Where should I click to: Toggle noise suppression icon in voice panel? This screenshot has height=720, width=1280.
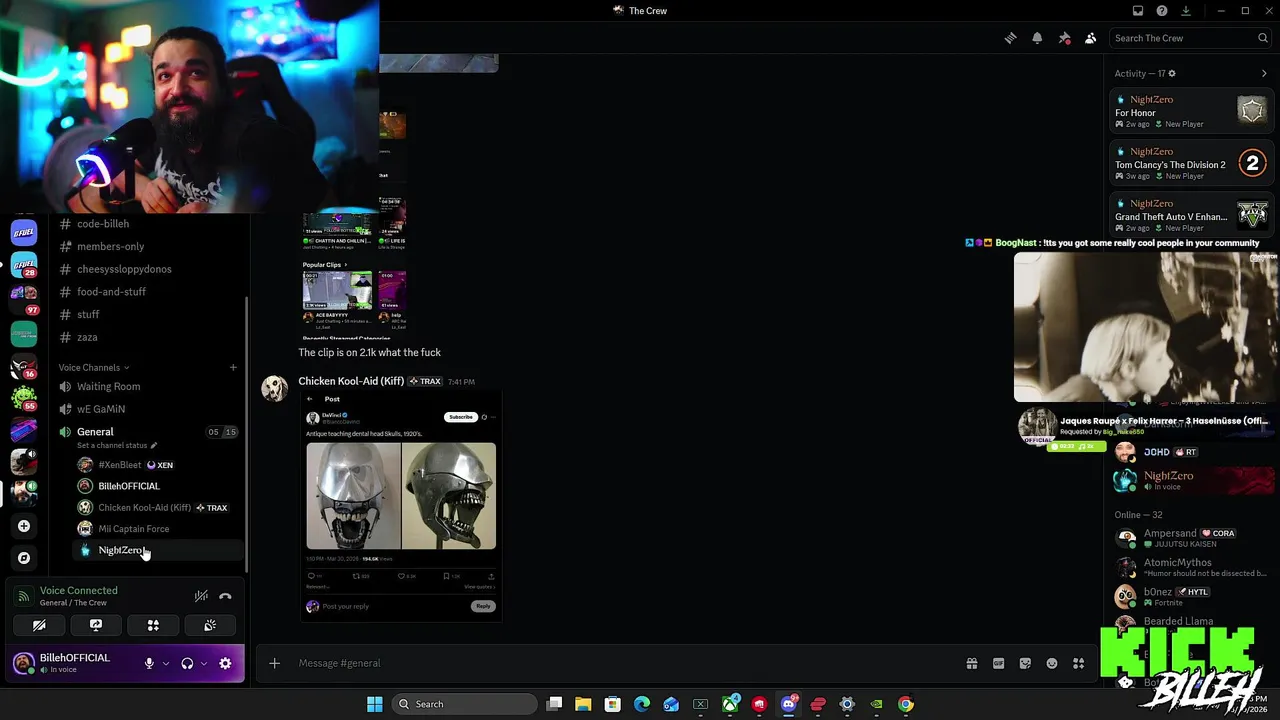201,596
